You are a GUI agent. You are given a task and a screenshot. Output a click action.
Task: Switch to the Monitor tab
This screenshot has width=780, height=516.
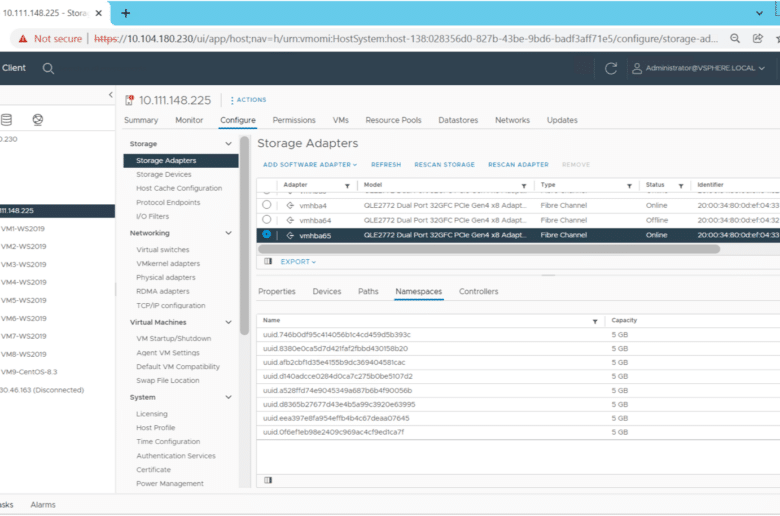pyautogui.click(x=189, y=120)
